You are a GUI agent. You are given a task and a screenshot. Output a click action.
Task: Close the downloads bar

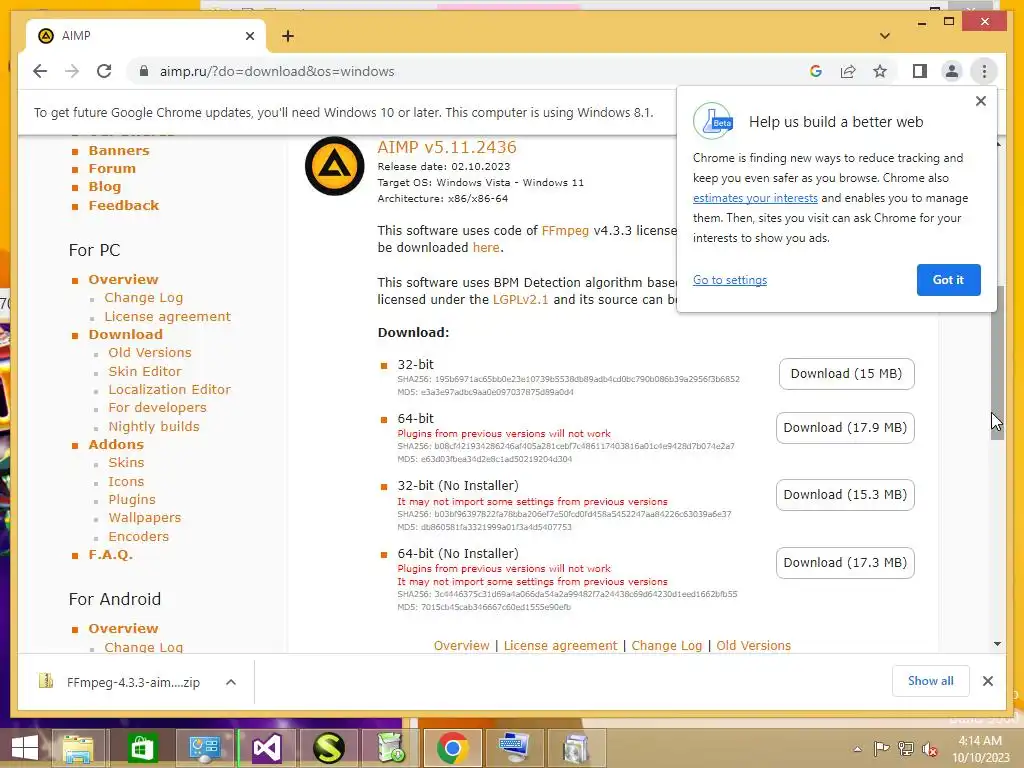point(987,681)
